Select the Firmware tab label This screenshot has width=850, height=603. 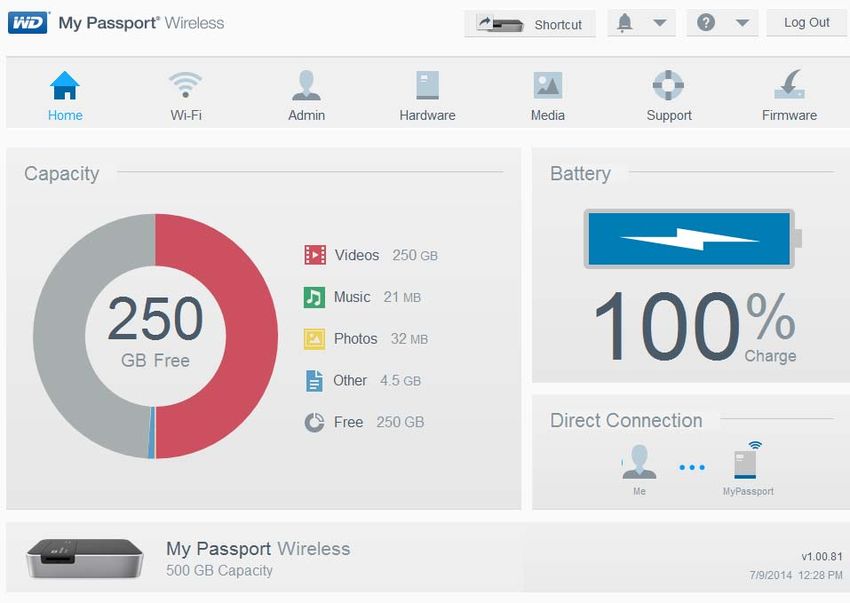click(x=789, y=116)
